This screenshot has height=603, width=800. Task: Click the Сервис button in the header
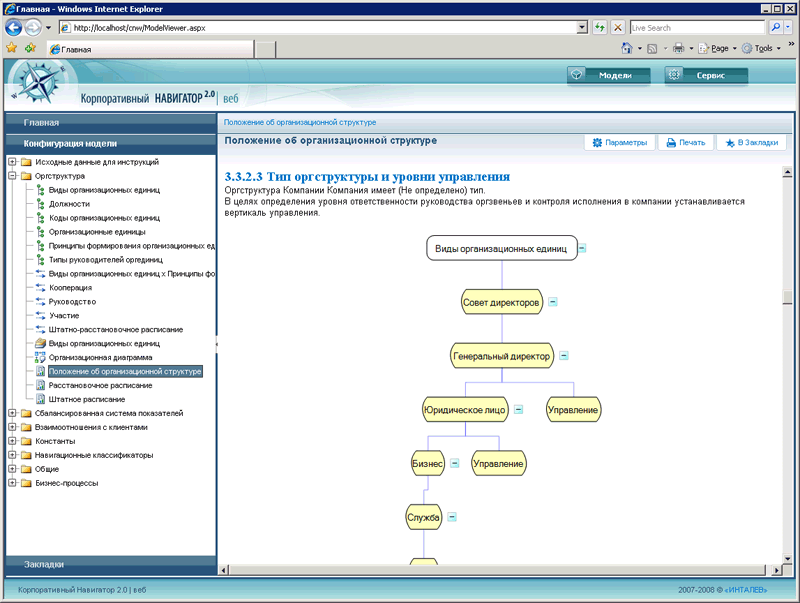[x=706, y=75]
